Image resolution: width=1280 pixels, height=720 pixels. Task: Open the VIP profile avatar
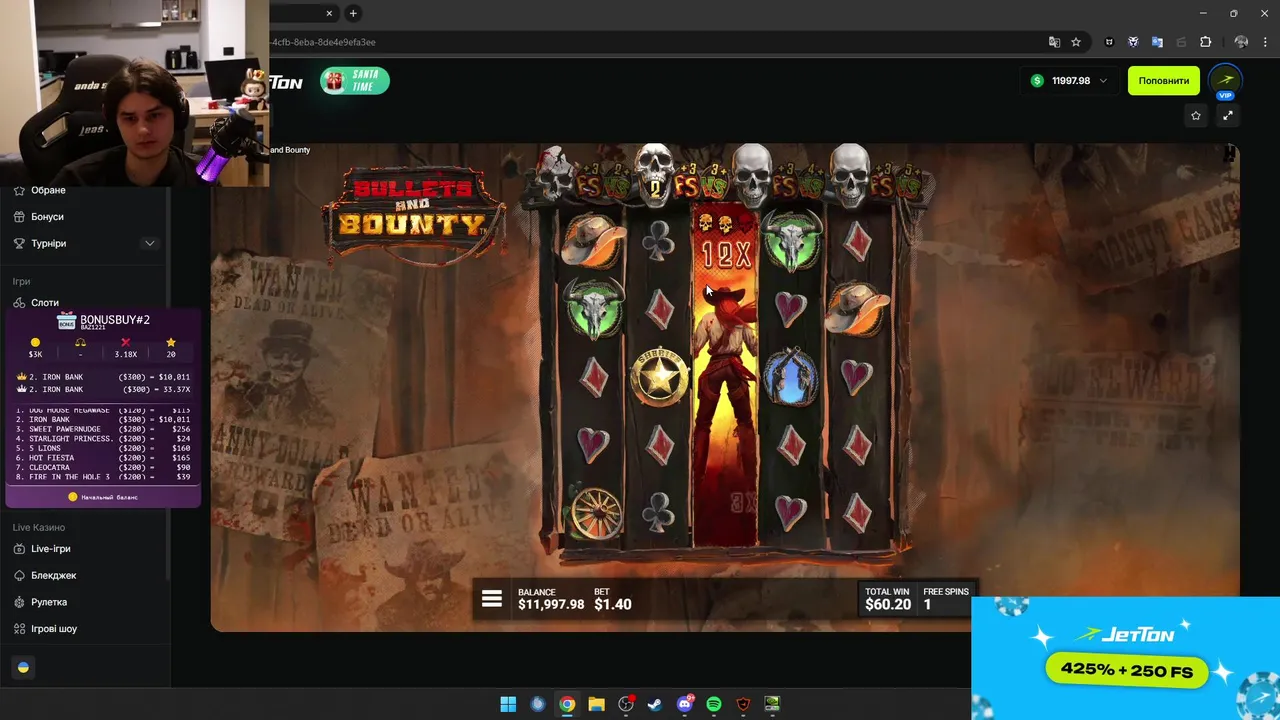point(1226,81)
